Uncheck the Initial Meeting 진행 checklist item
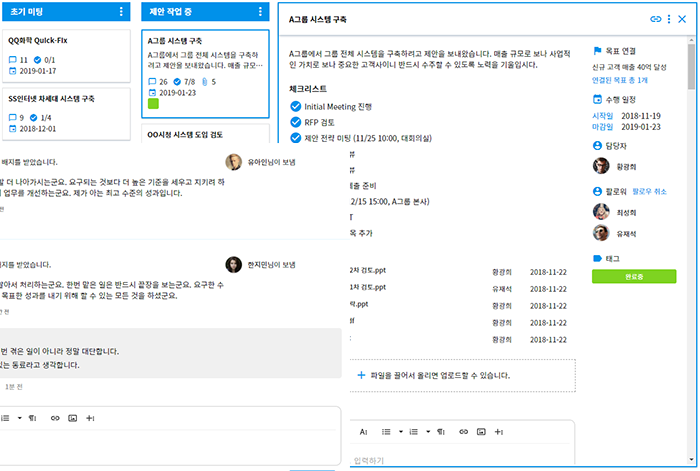The width and height of the screenshot is (700, 471). pyautogui.click(x=295, y=106)
